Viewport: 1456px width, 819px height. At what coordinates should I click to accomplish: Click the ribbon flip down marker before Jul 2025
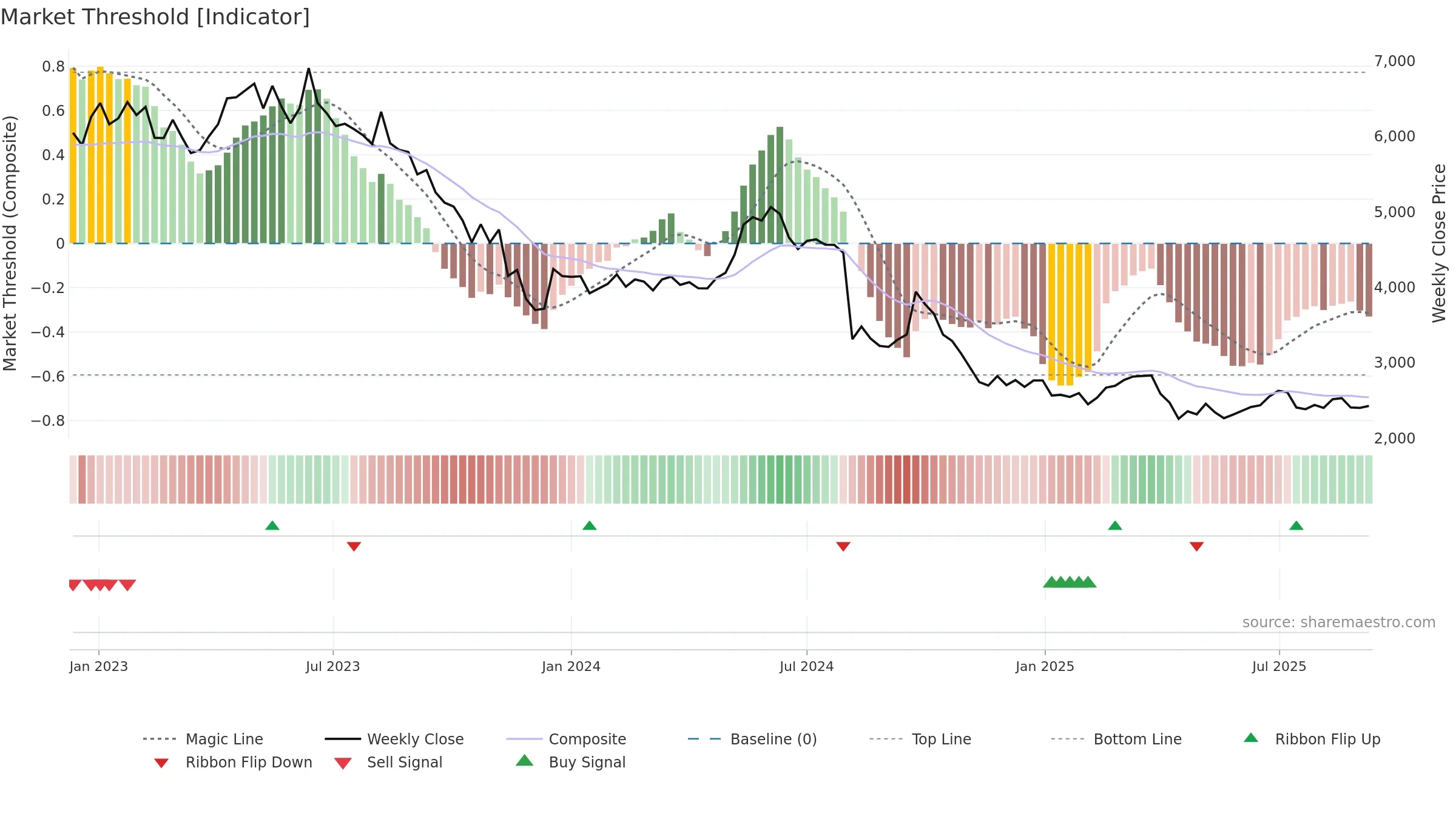tap(1197, 547)
